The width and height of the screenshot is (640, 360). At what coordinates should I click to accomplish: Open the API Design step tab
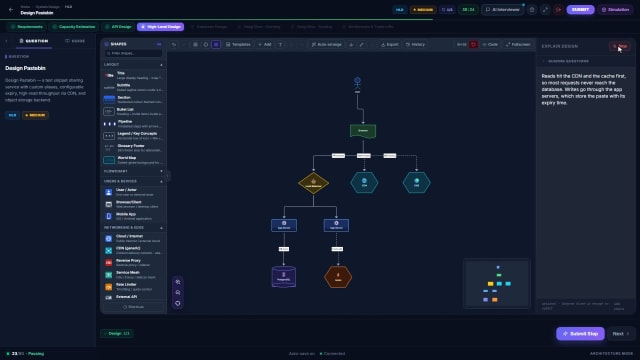pos(118,27)
